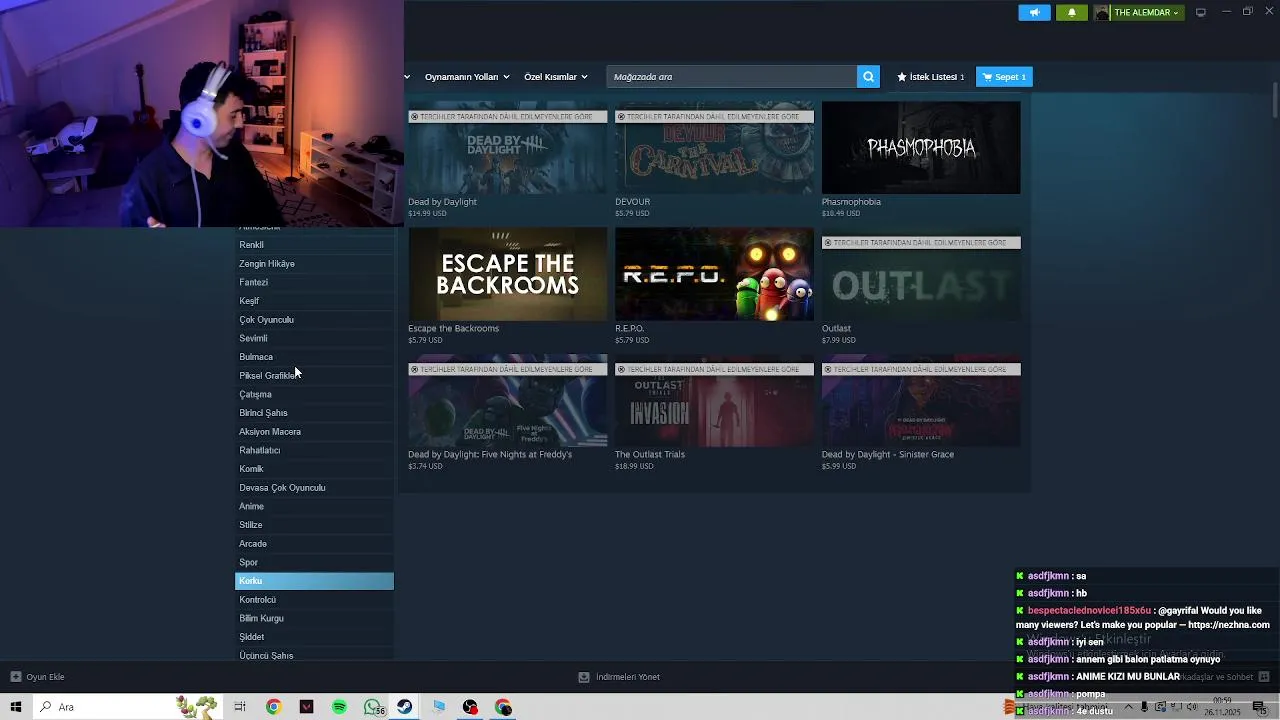Click the Kontrolcü tag
Image resolution: width=1280 pixels, height=720 pixels.
[314, 600]
